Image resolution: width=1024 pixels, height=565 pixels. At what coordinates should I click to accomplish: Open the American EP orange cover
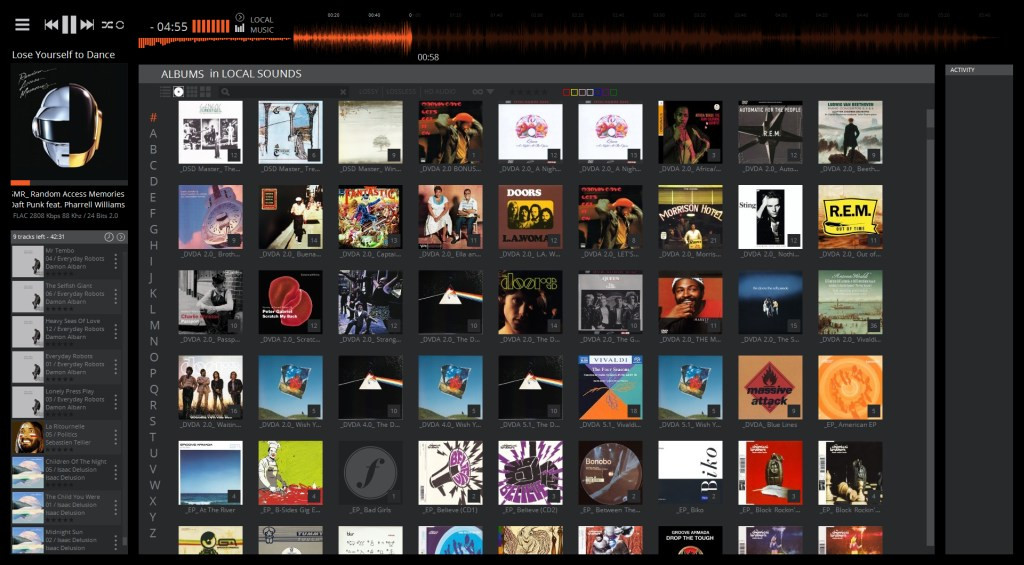(x=850, y=387)
